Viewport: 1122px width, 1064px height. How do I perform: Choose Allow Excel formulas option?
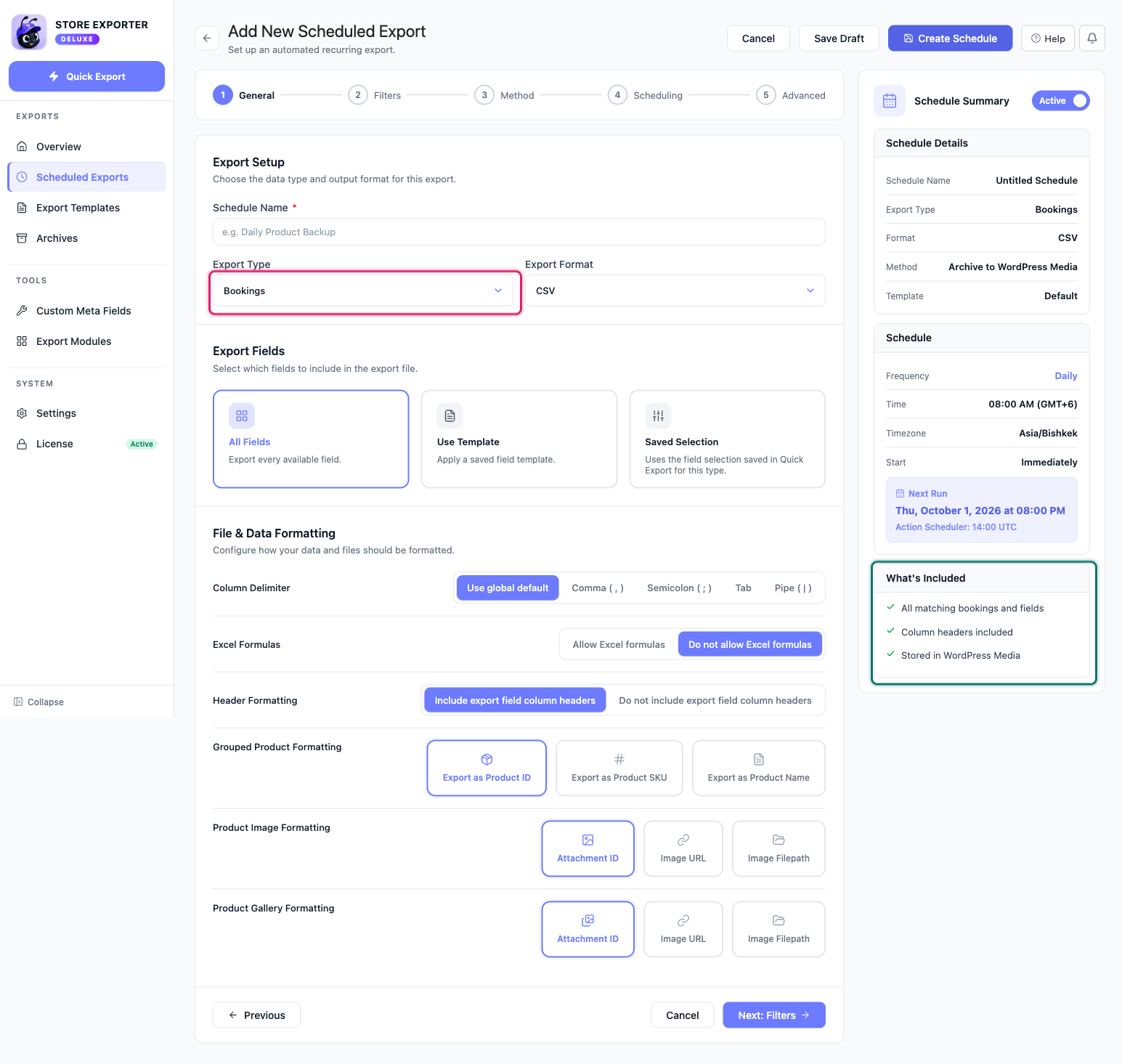click(619, 644)
